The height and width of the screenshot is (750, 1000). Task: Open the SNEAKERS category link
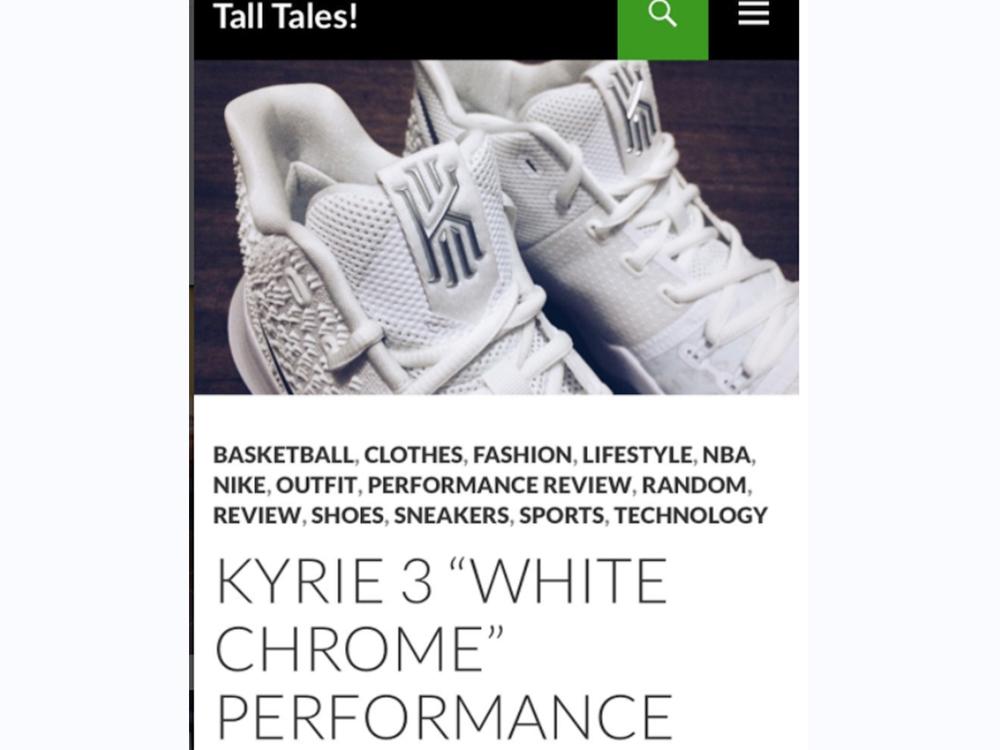[x=452, y=515]
